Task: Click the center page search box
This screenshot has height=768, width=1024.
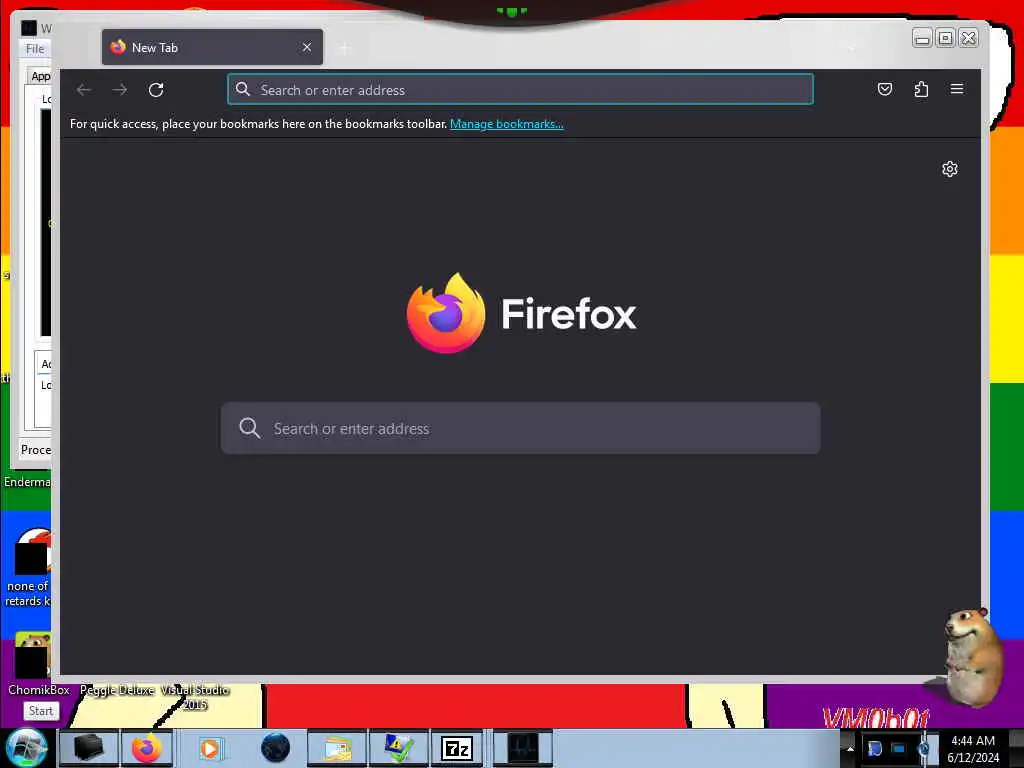Action: pos(520,428)
